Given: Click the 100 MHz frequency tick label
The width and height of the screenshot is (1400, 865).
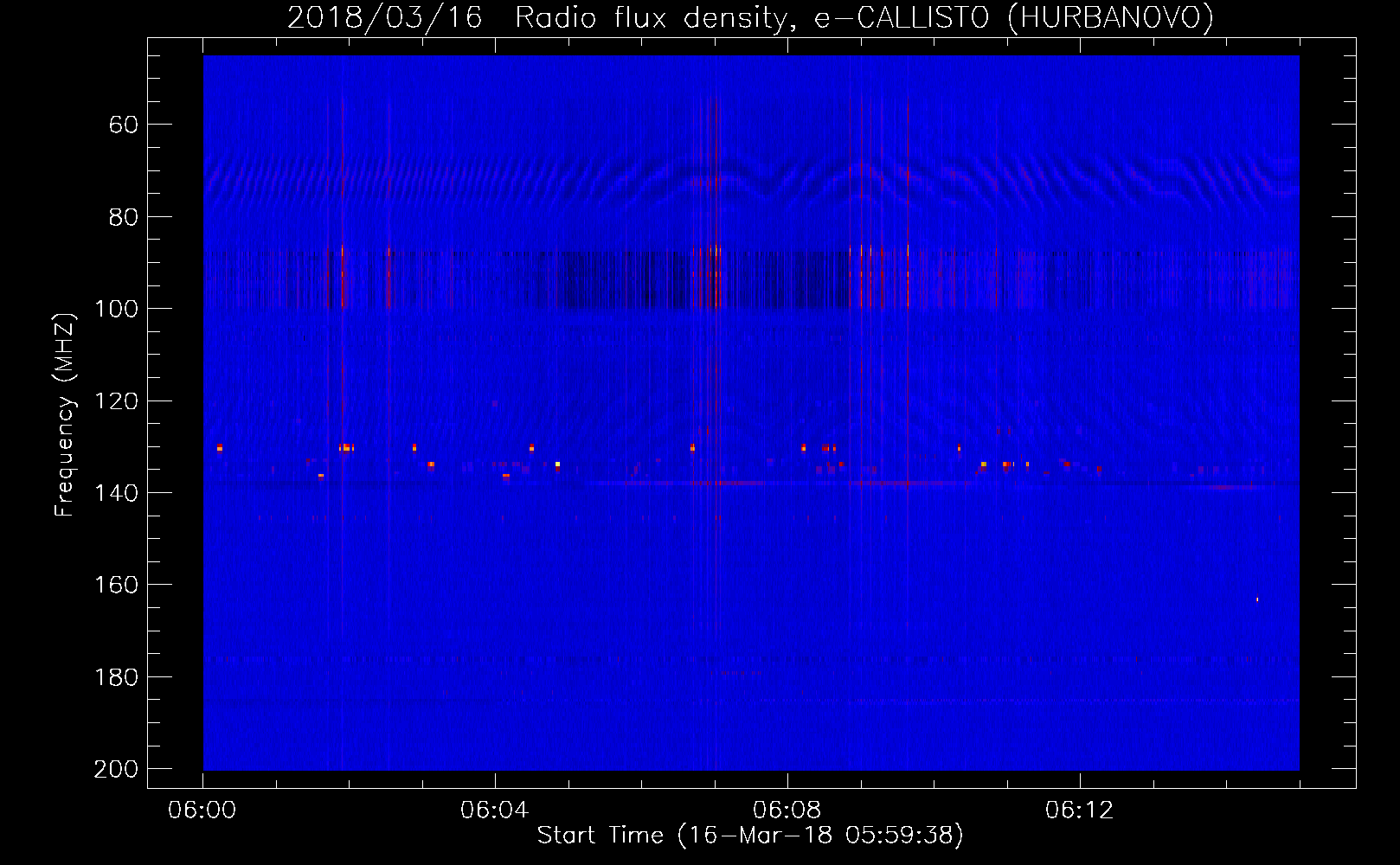Looking at the screenshot, I should [x=116, y=309].
